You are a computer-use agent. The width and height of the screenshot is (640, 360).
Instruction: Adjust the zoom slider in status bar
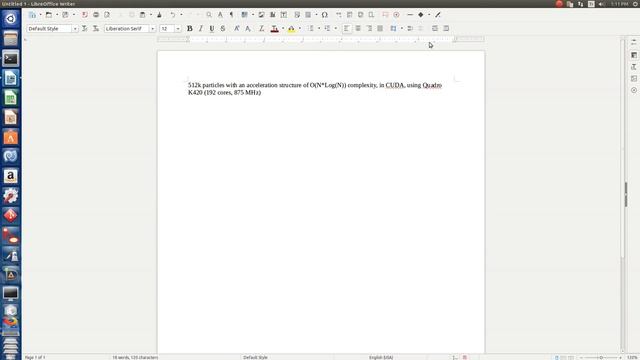[x=601, y=358]
